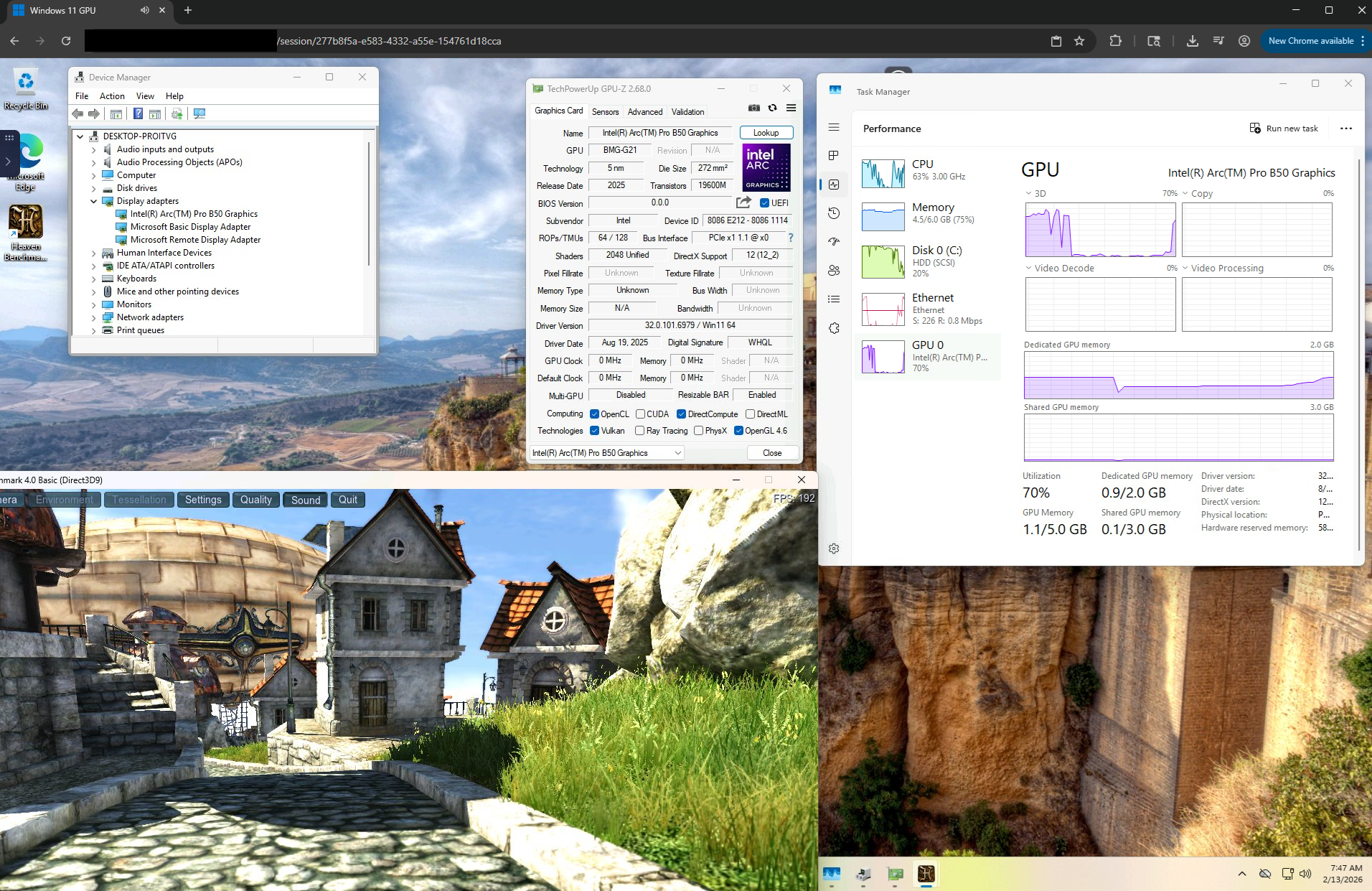This screenshot has height=891, width=1372.
Task: Toggle the DirectML checkbox in GPU-Z
Action: 750,414
